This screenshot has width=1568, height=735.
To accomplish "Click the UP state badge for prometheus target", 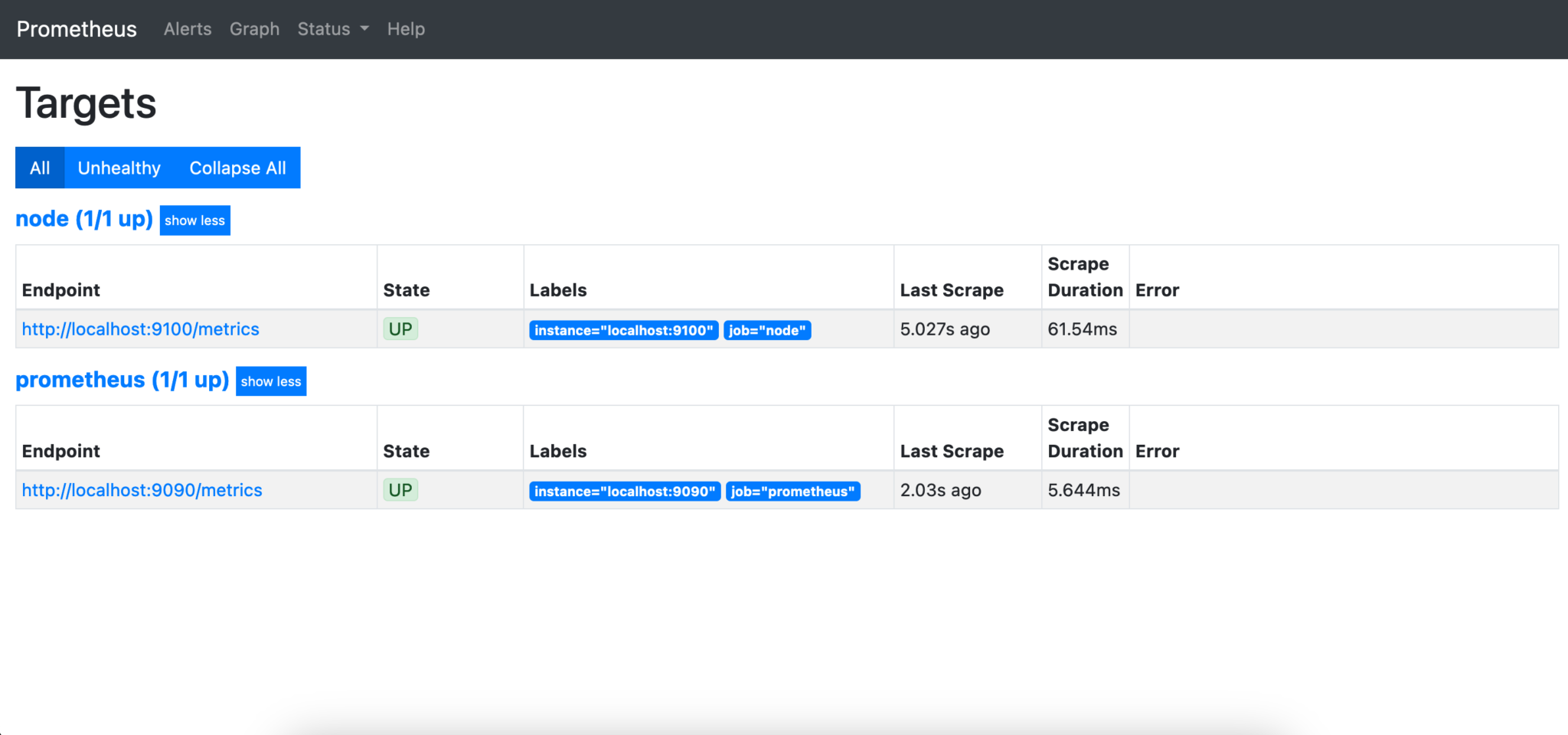I will (x=400, y=489).
